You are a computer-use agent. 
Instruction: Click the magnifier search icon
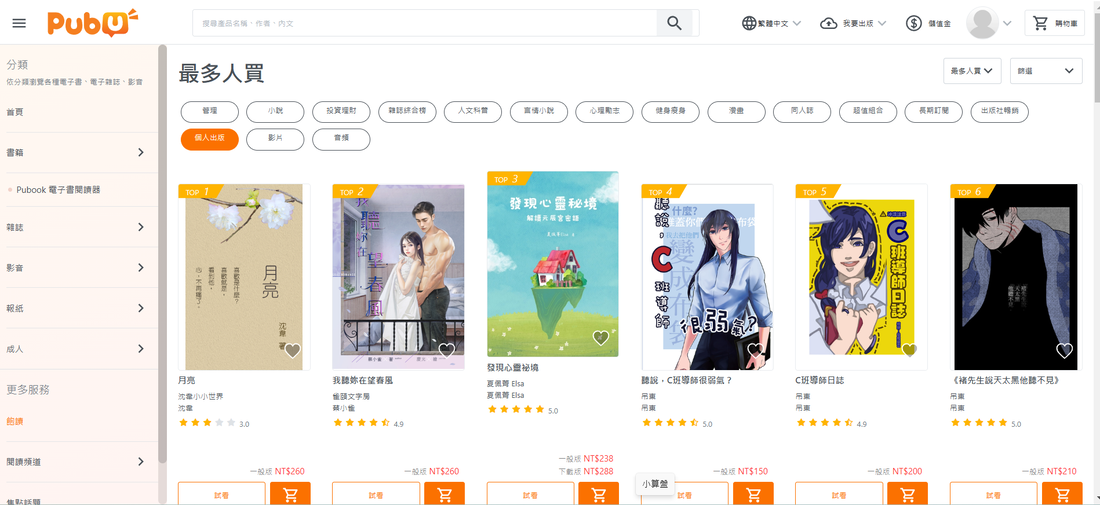pos(674,23)
